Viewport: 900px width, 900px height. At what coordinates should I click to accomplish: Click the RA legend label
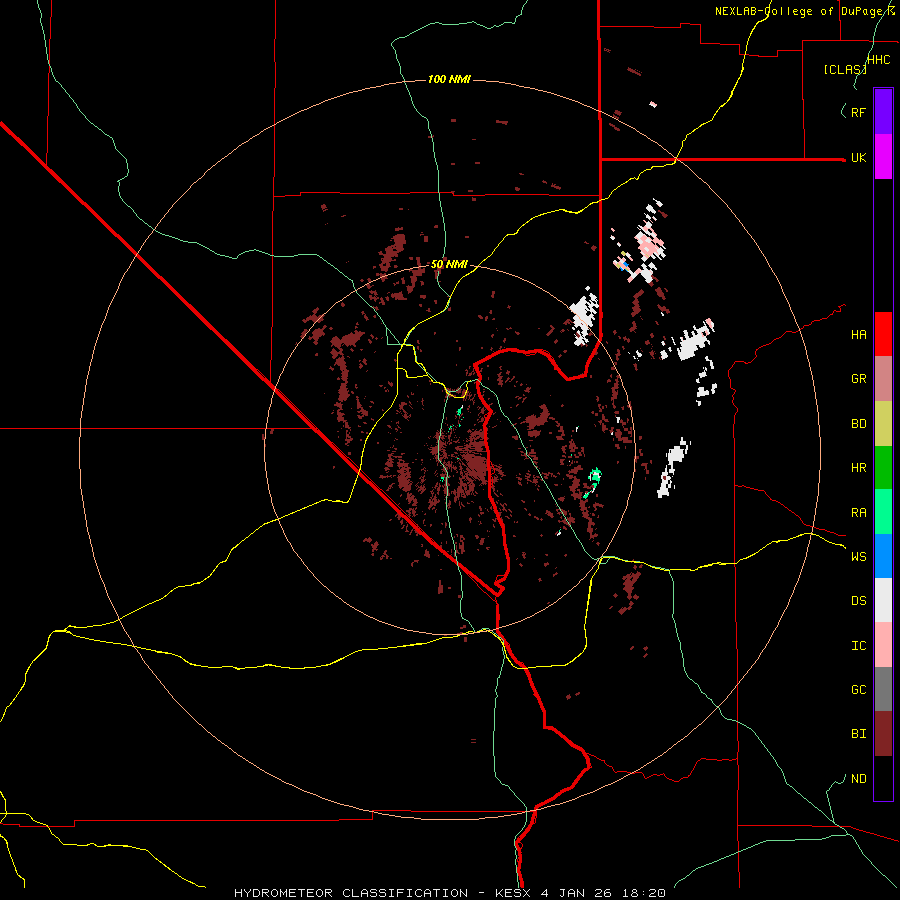[x=858, y=513]
